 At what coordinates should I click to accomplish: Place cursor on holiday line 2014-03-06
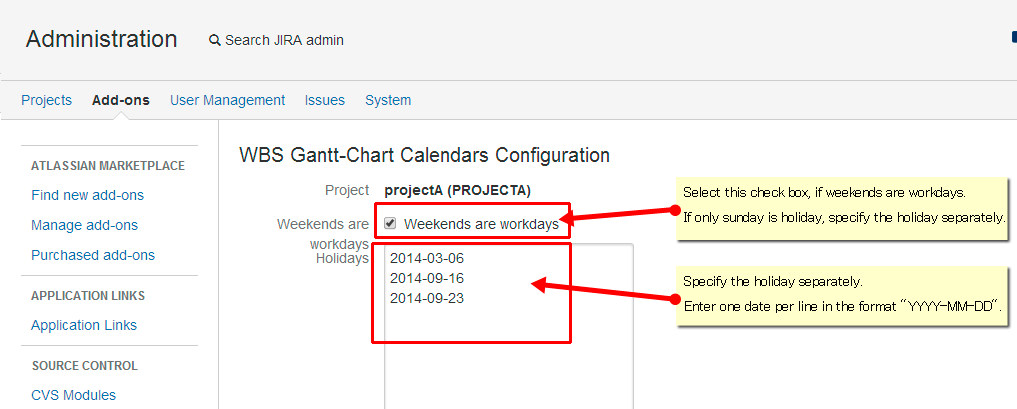pos(427,258)
